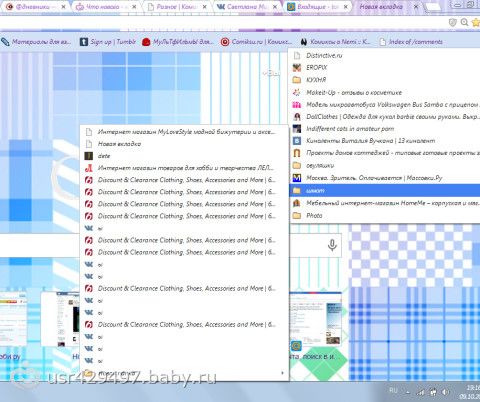This screenshot has height=402, width=480.
Task: Open the Sign up | Tumblr bookmark
Action: 108,42
